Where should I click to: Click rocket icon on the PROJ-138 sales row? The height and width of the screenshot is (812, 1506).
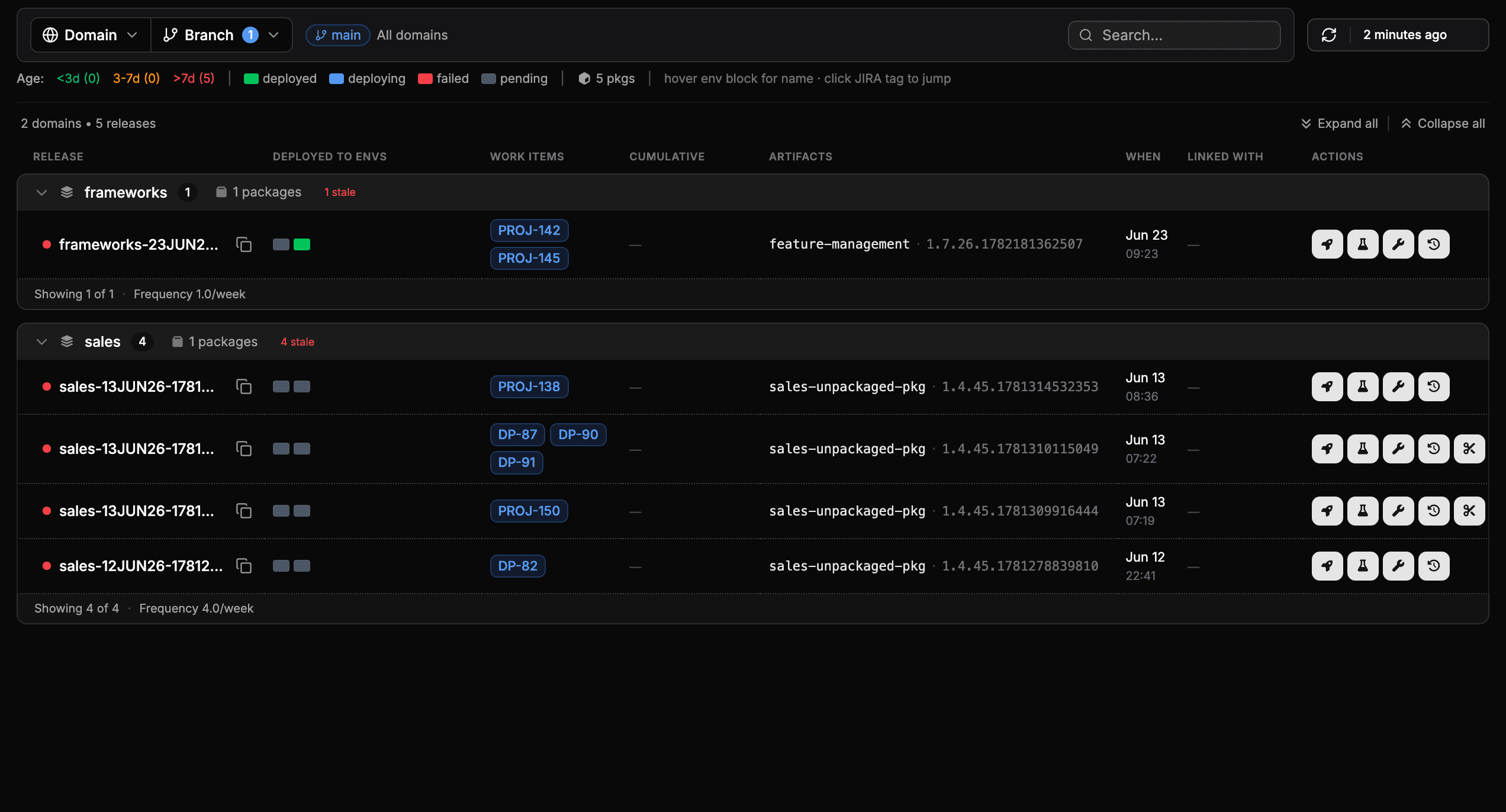point(1327,387)
